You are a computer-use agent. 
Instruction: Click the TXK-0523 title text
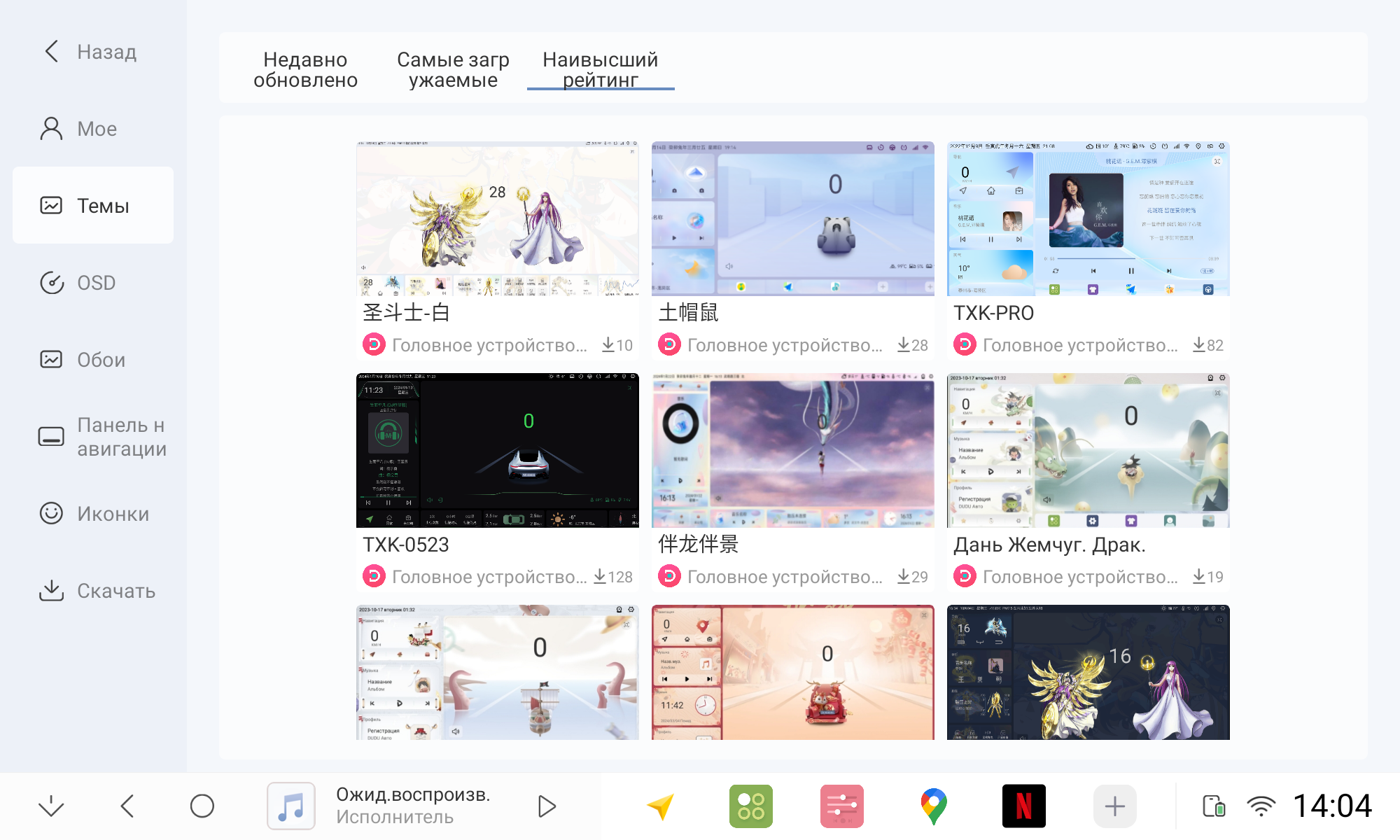406,545
